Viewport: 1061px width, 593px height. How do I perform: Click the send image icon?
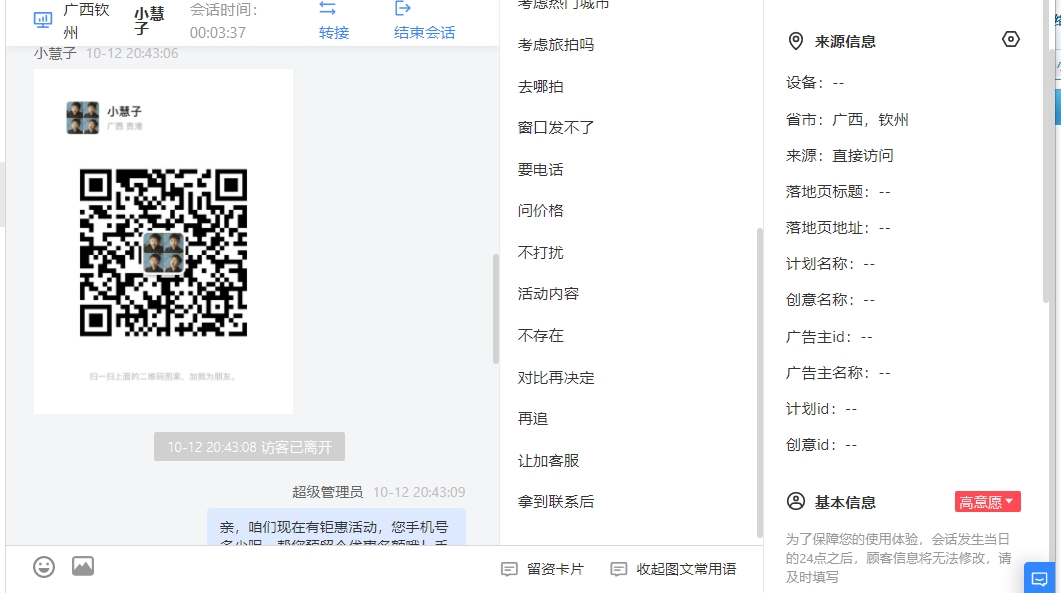(x=83, y=566)
